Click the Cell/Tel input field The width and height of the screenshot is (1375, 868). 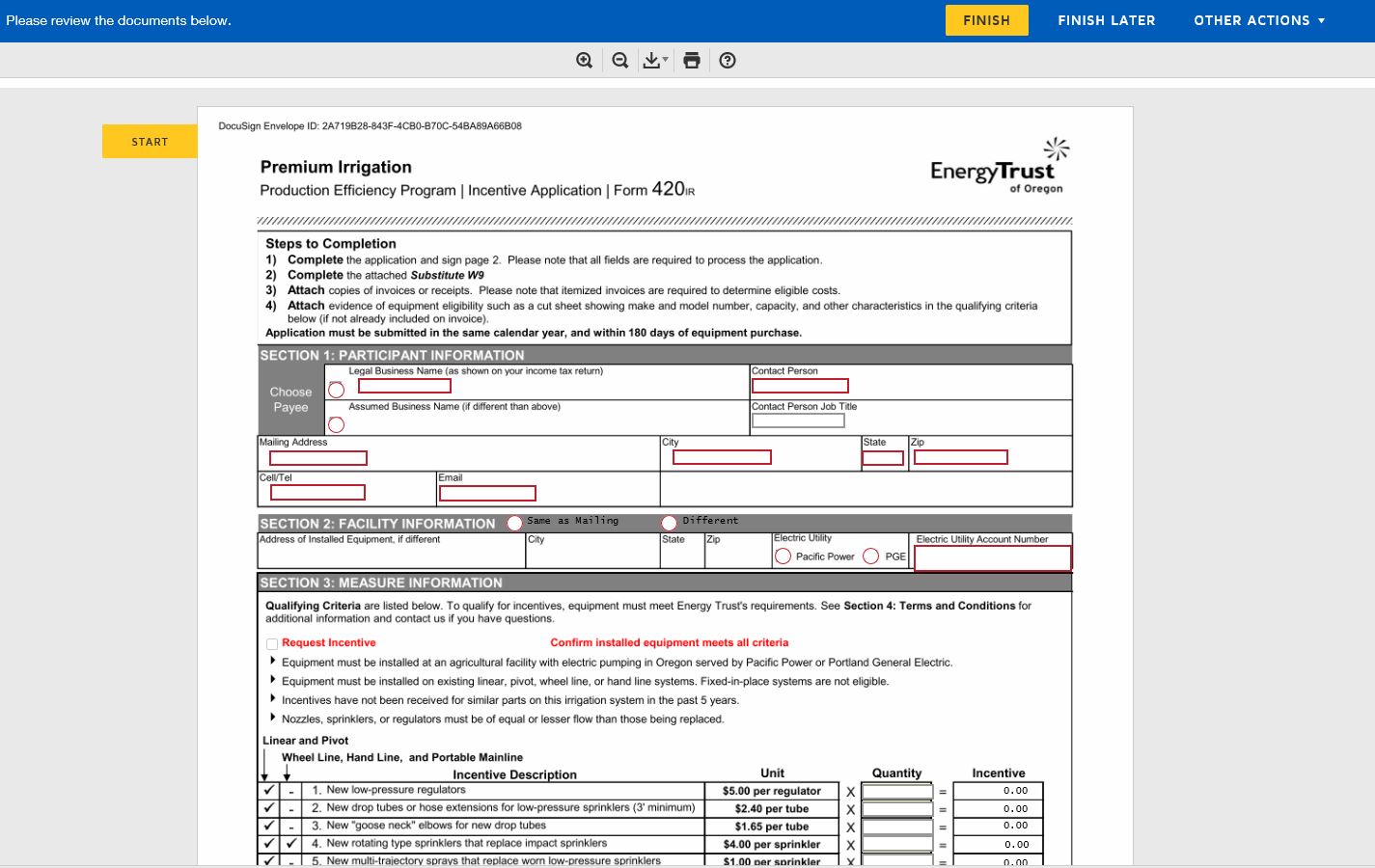tap(317, 493)
